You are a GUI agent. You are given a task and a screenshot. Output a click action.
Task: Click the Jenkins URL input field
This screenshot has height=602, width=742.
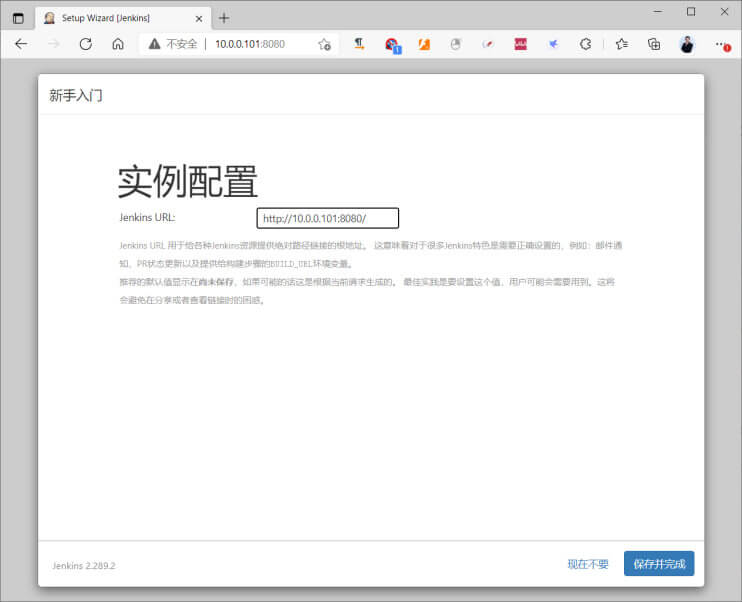tap(327, 218)
